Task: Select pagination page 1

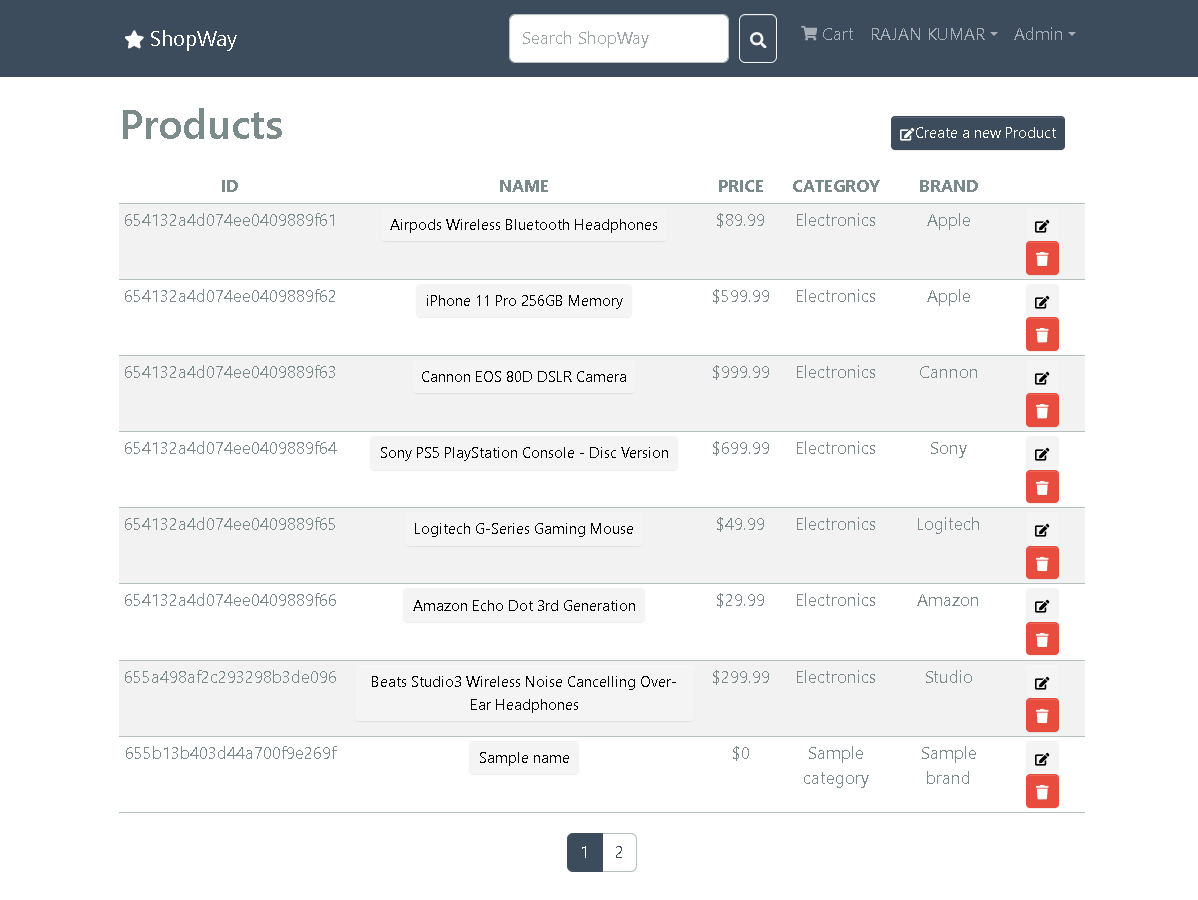Action: coord(584,852)
